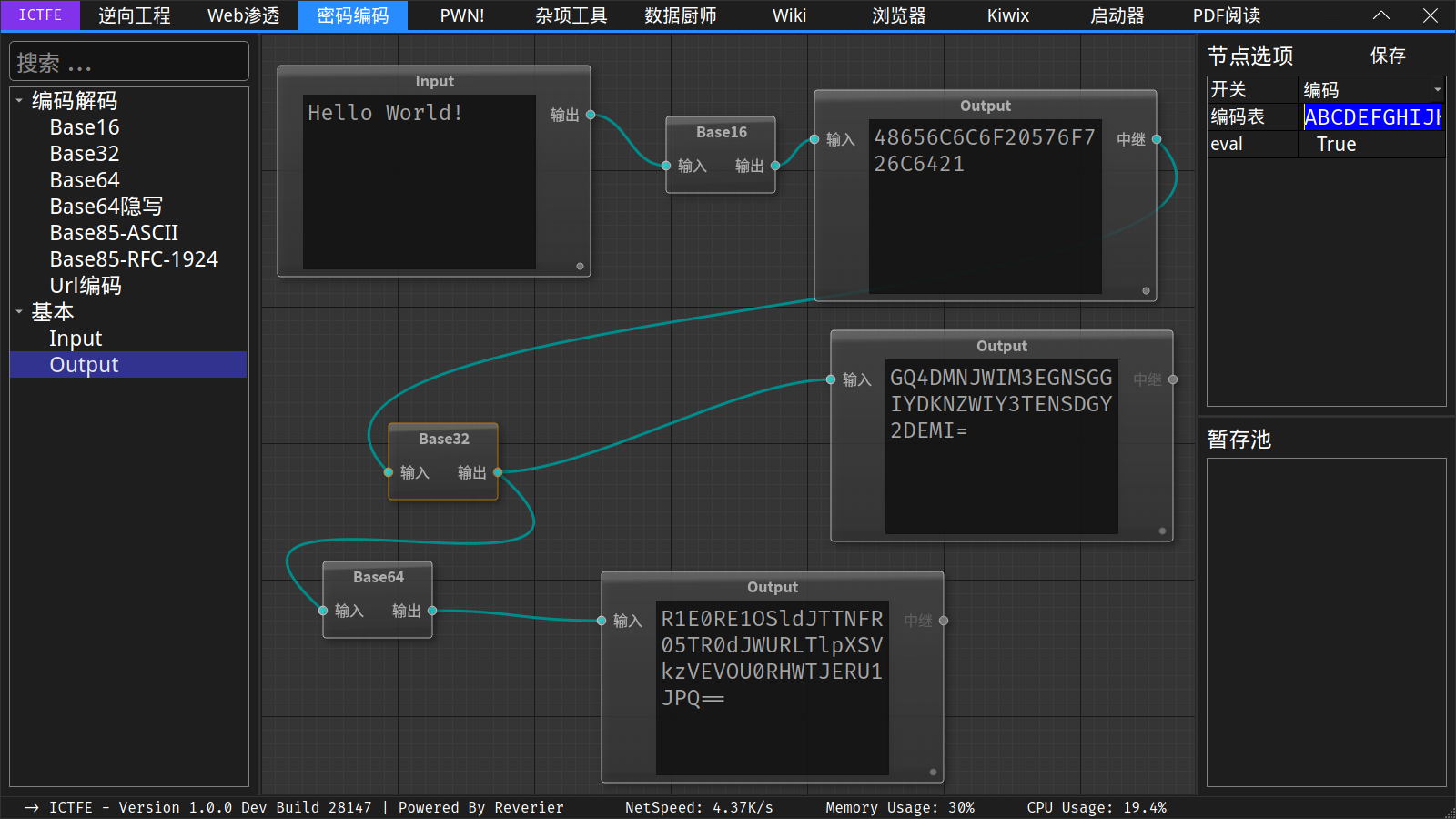Select Base16 in the node tree
The image size is (1456, 819).
point(85,127)
